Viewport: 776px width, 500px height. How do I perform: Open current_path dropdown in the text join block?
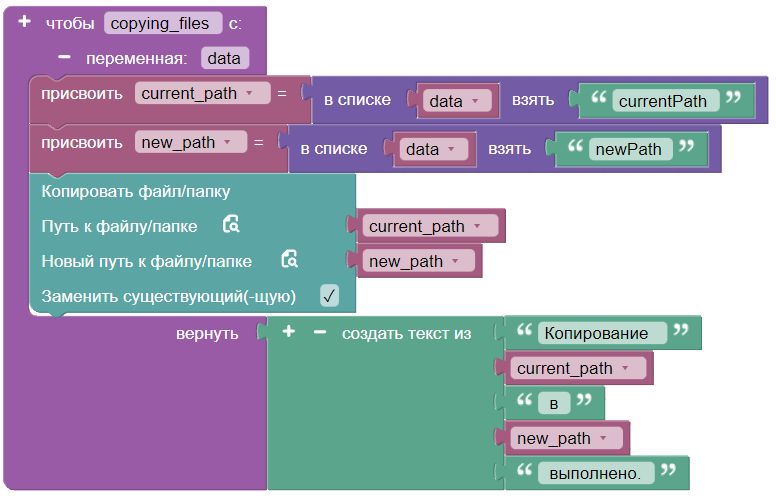click(579, 368)
